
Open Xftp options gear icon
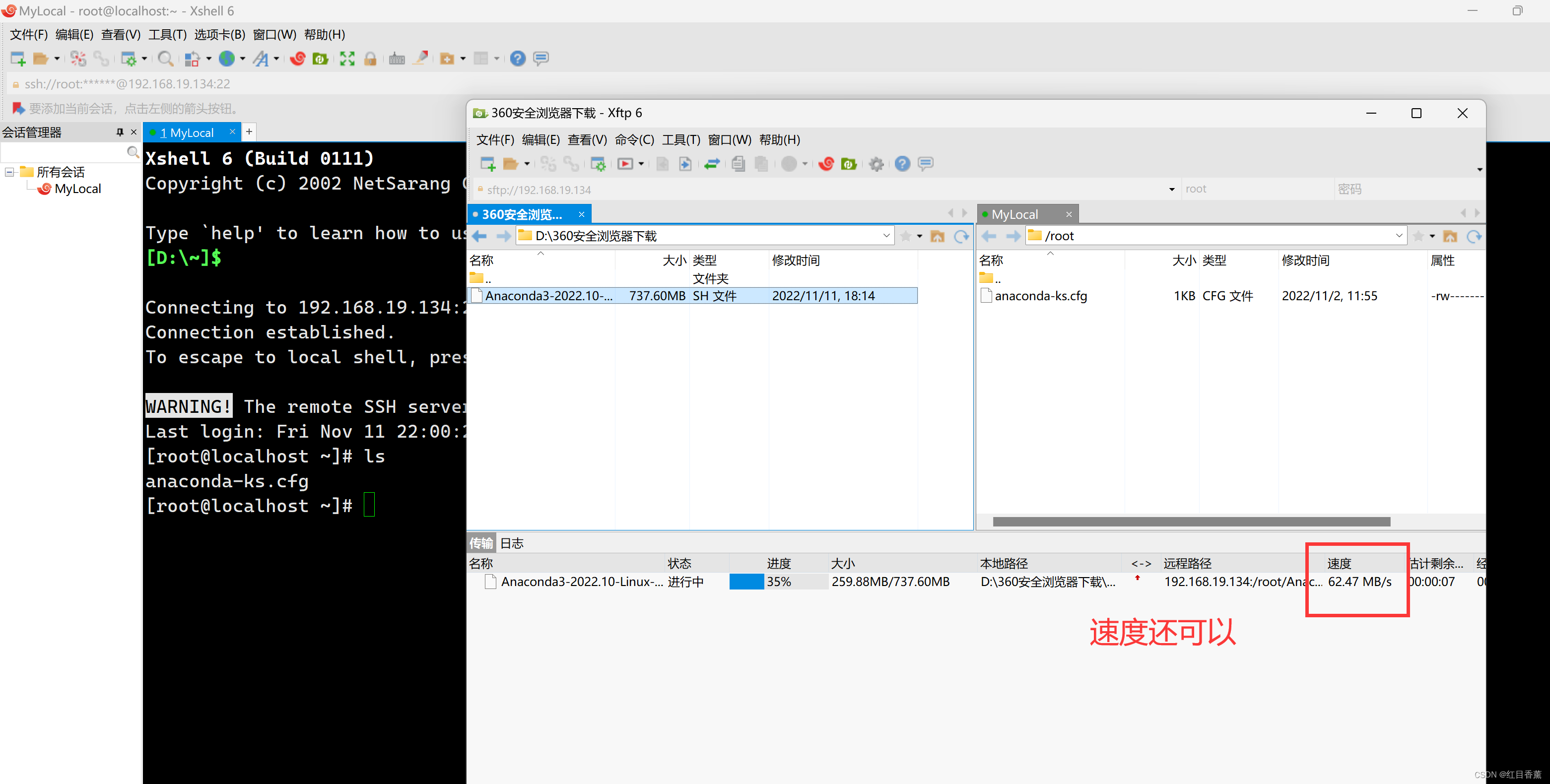tap(876, 164)
